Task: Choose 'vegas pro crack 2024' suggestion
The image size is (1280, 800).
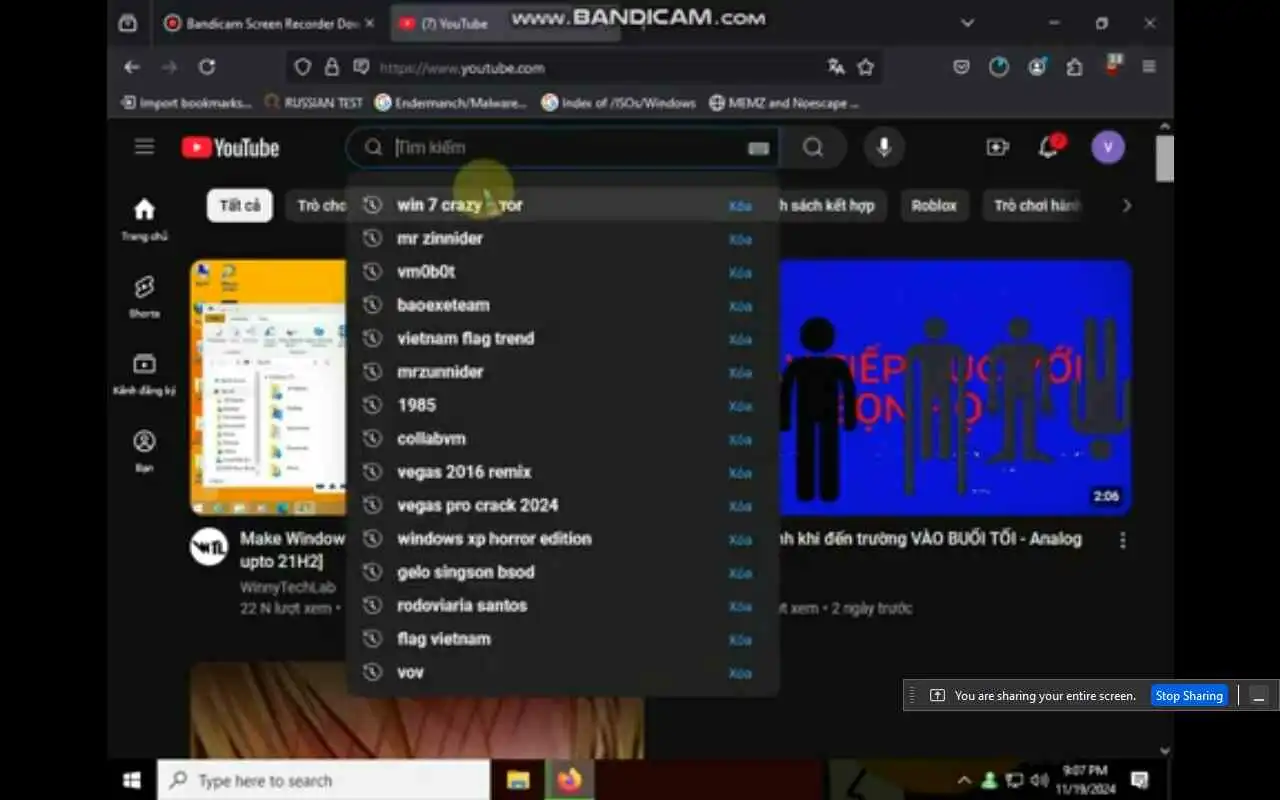Action: [562, 505]
